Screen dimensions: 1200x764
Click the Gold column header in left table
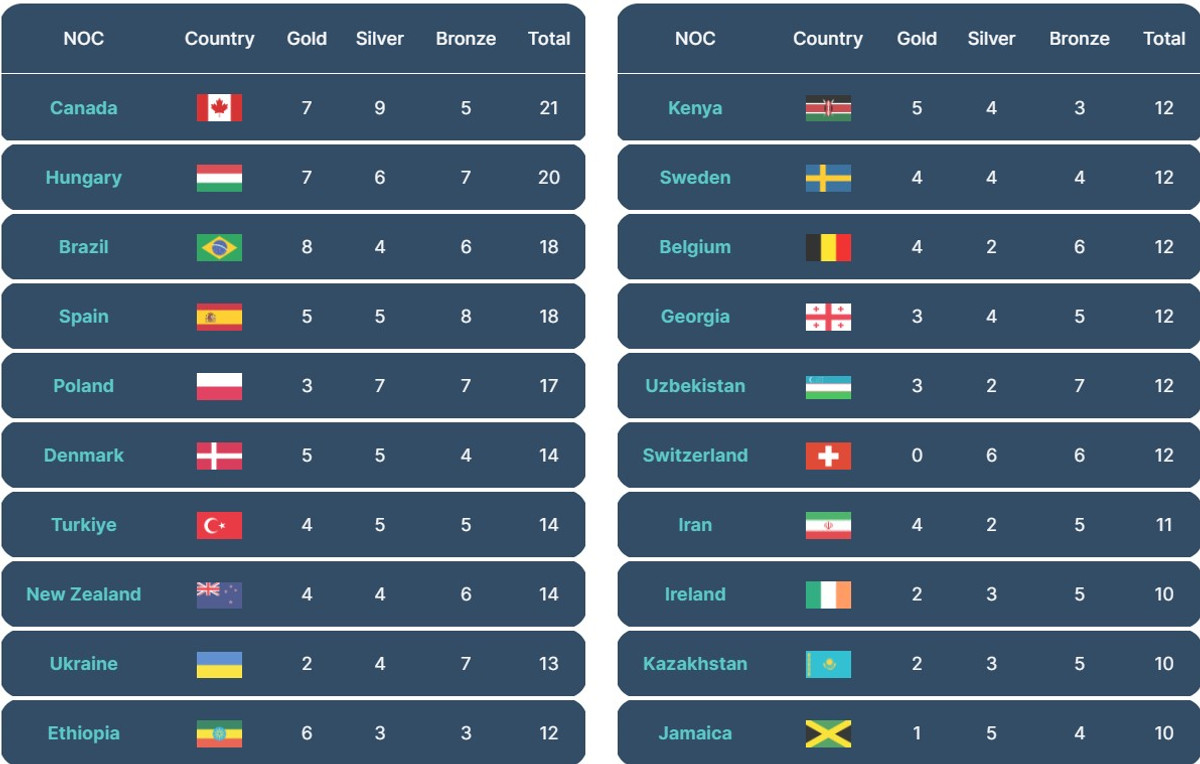click(x=307, y=39)
